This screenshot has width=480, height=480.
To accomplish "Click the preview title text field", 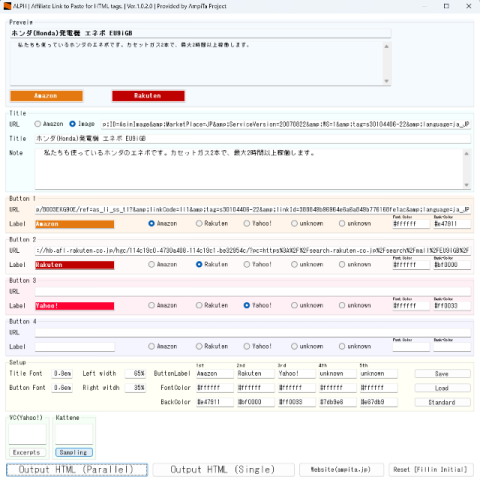I will point(200,33).
